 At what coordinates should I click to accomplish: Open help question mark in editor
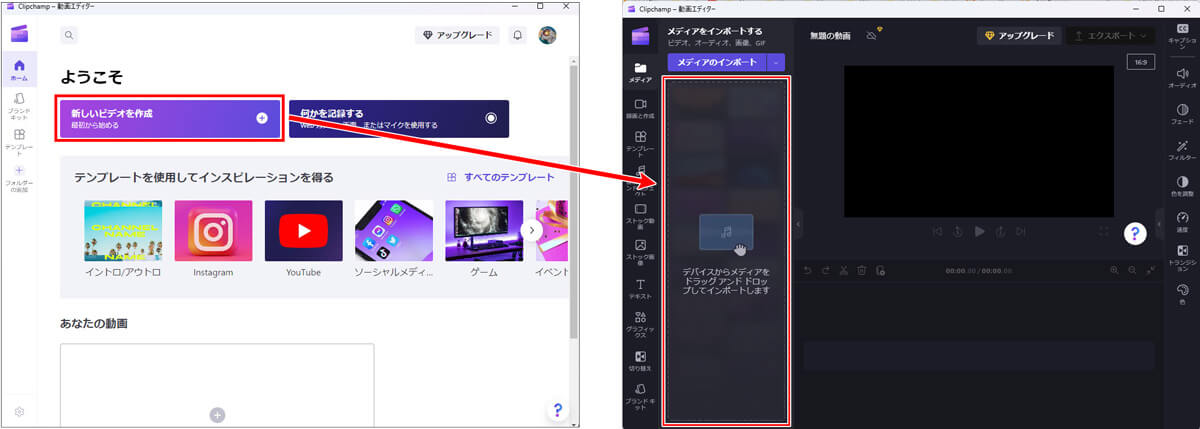point(1135,234)
